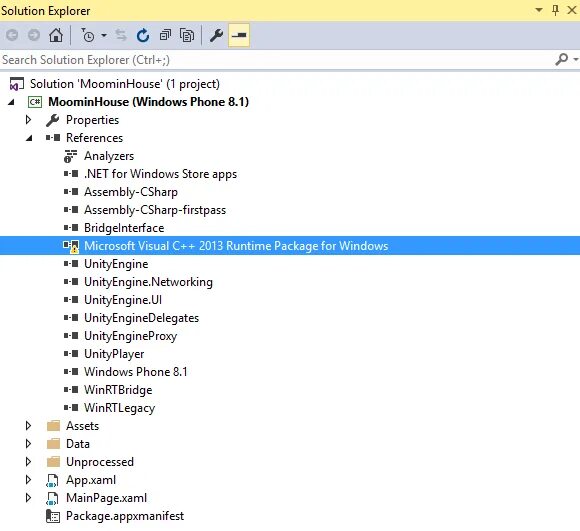Close the Solution Explorer panel
Screen dimensions: 580x531
(x=571, y=10)
